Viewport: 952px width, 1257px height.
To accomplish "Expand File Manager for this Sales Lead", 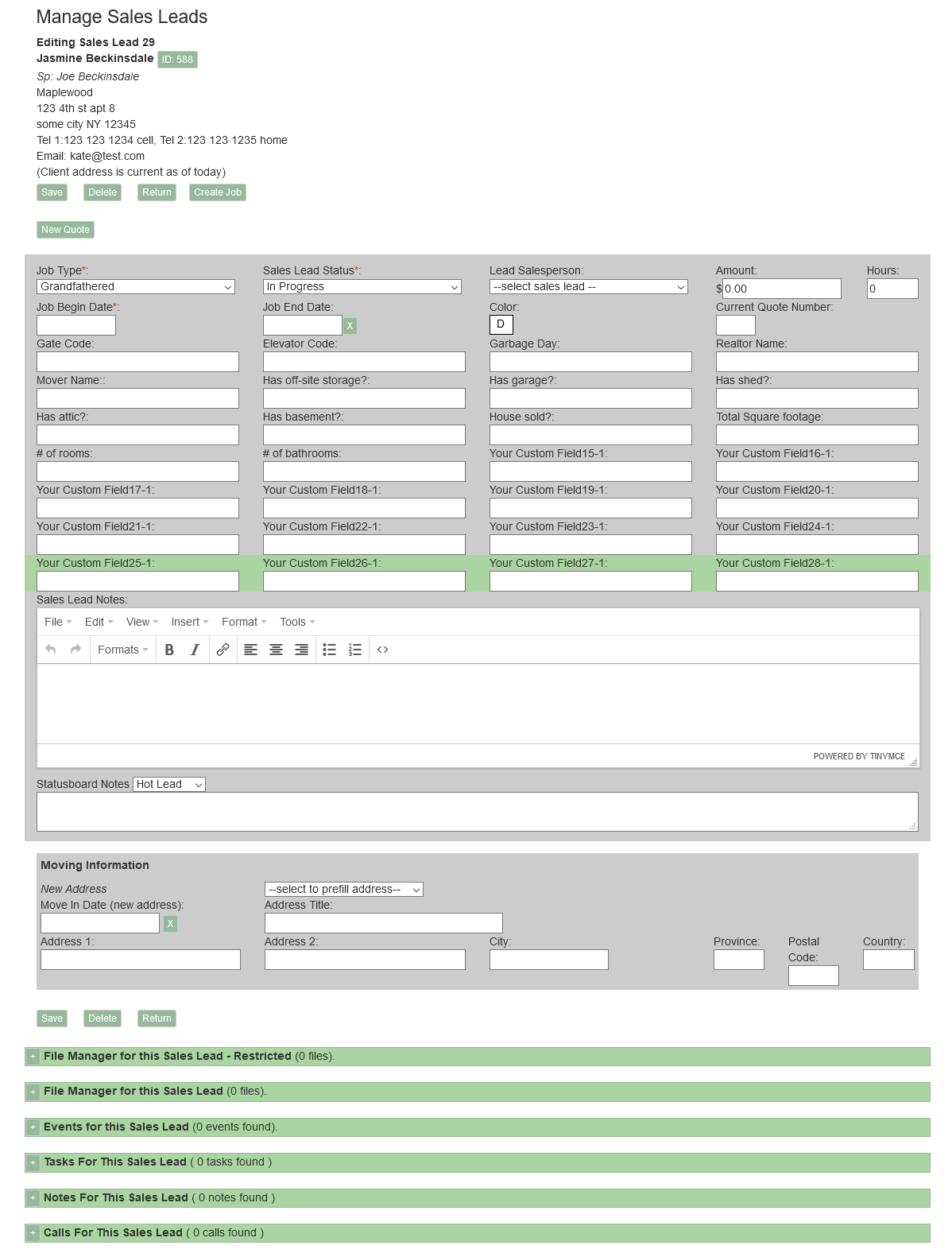I will click(33, 1092).
